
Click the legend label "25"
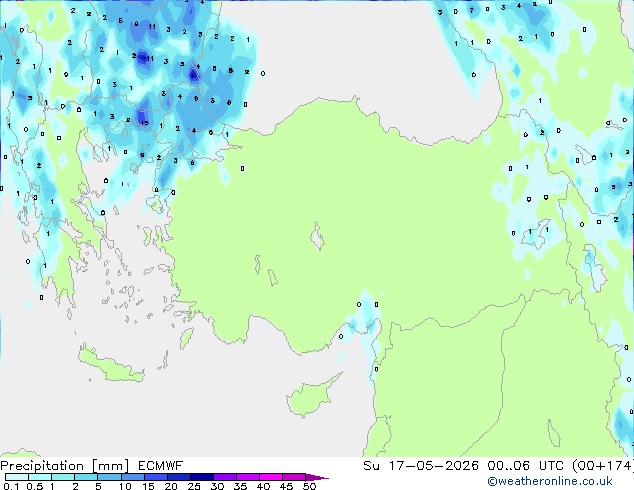point(194,486)
